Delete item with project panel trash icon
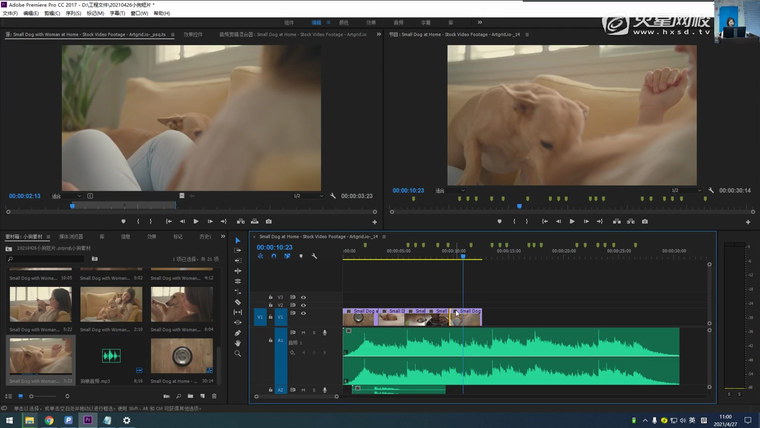 coord(212,396)
